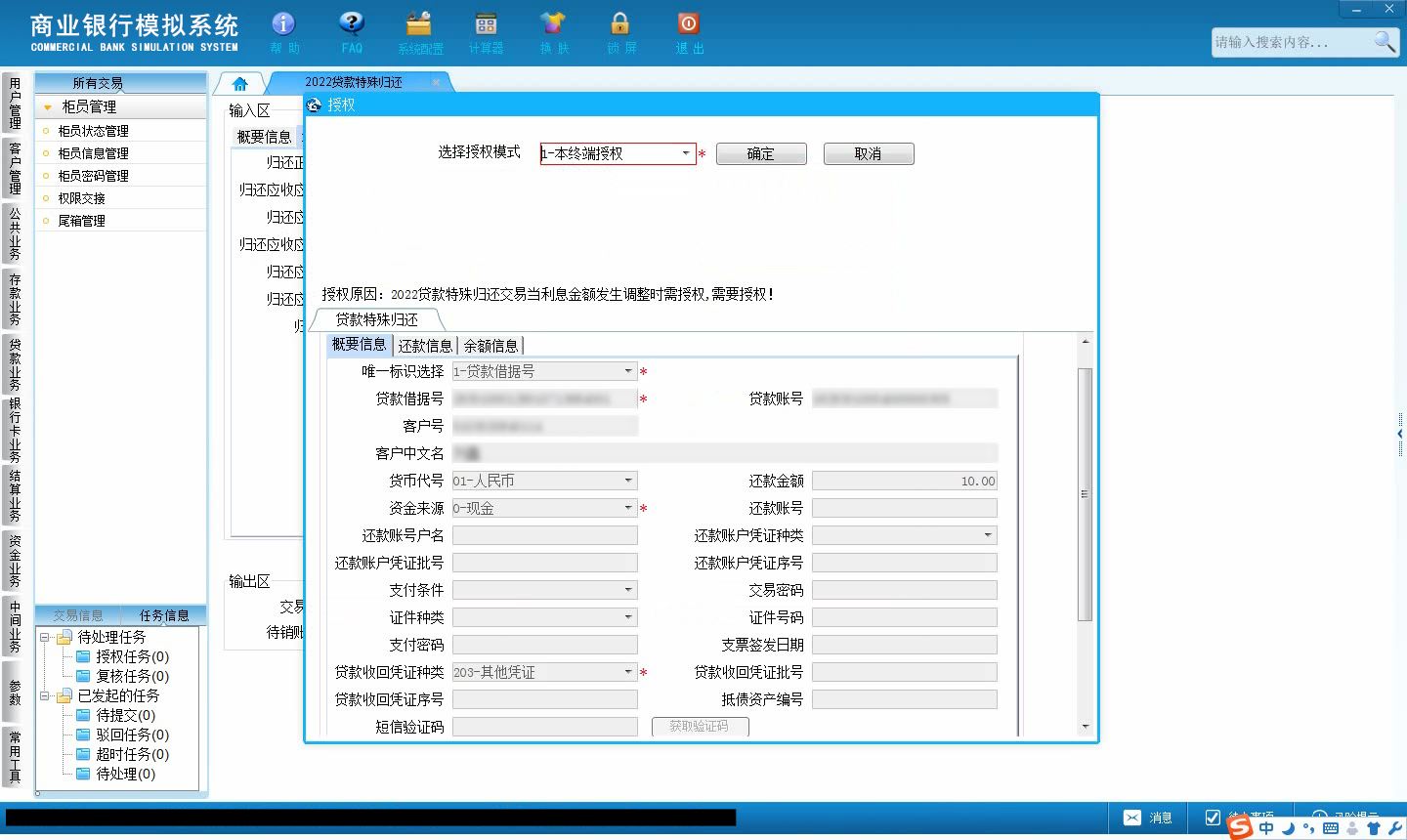Click the 驳回任务(0) folder icon
The image size is (1407, 840).
pos(83,735)
